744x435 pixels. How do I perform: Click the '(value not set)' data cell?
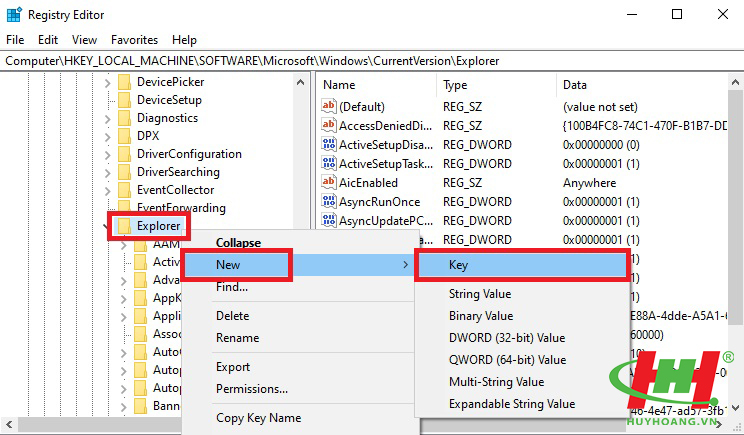tap(600, 107)
